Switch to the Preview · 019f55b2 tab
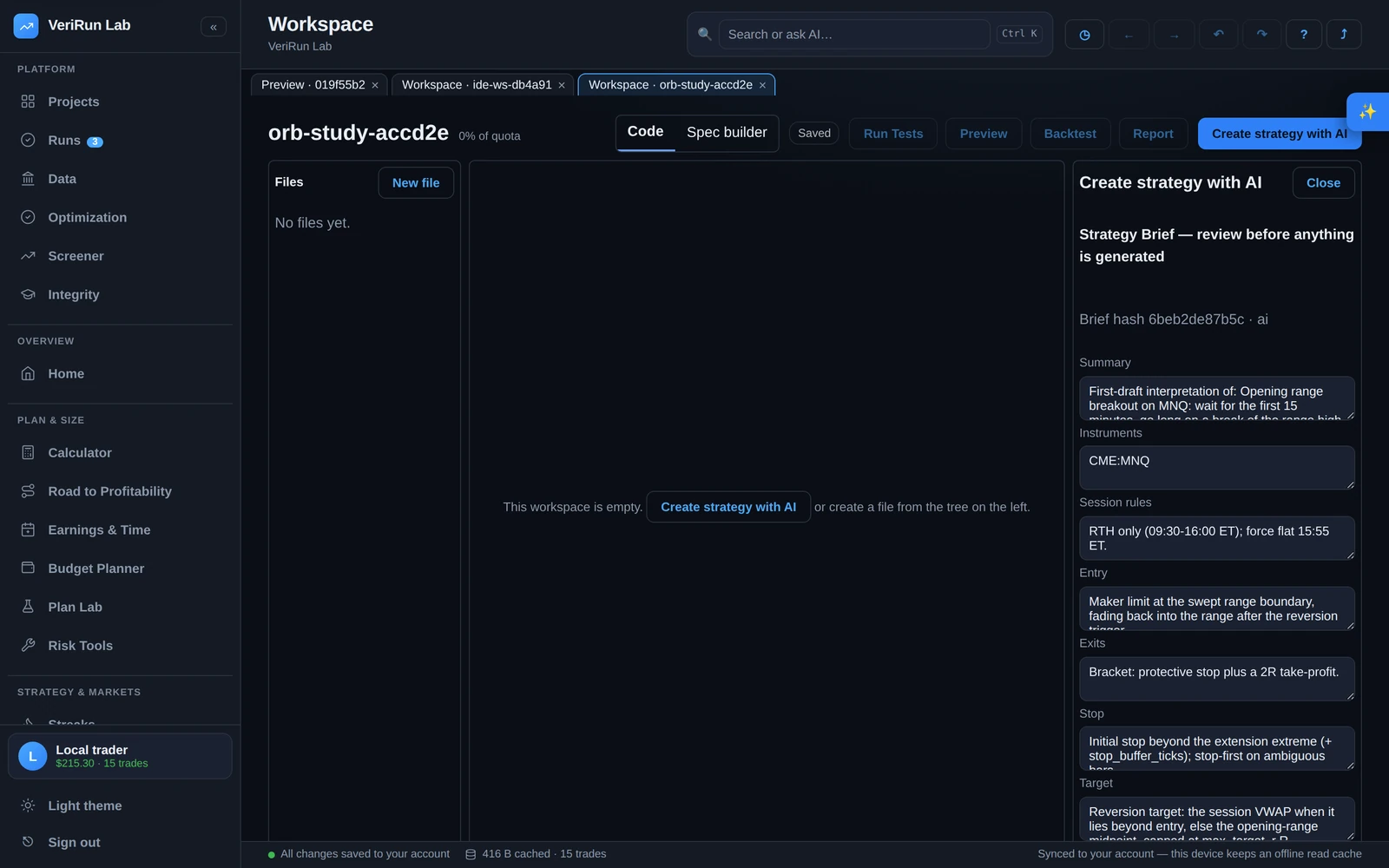This screenshot has width=1389, height=868. click(x=313, y=85)
